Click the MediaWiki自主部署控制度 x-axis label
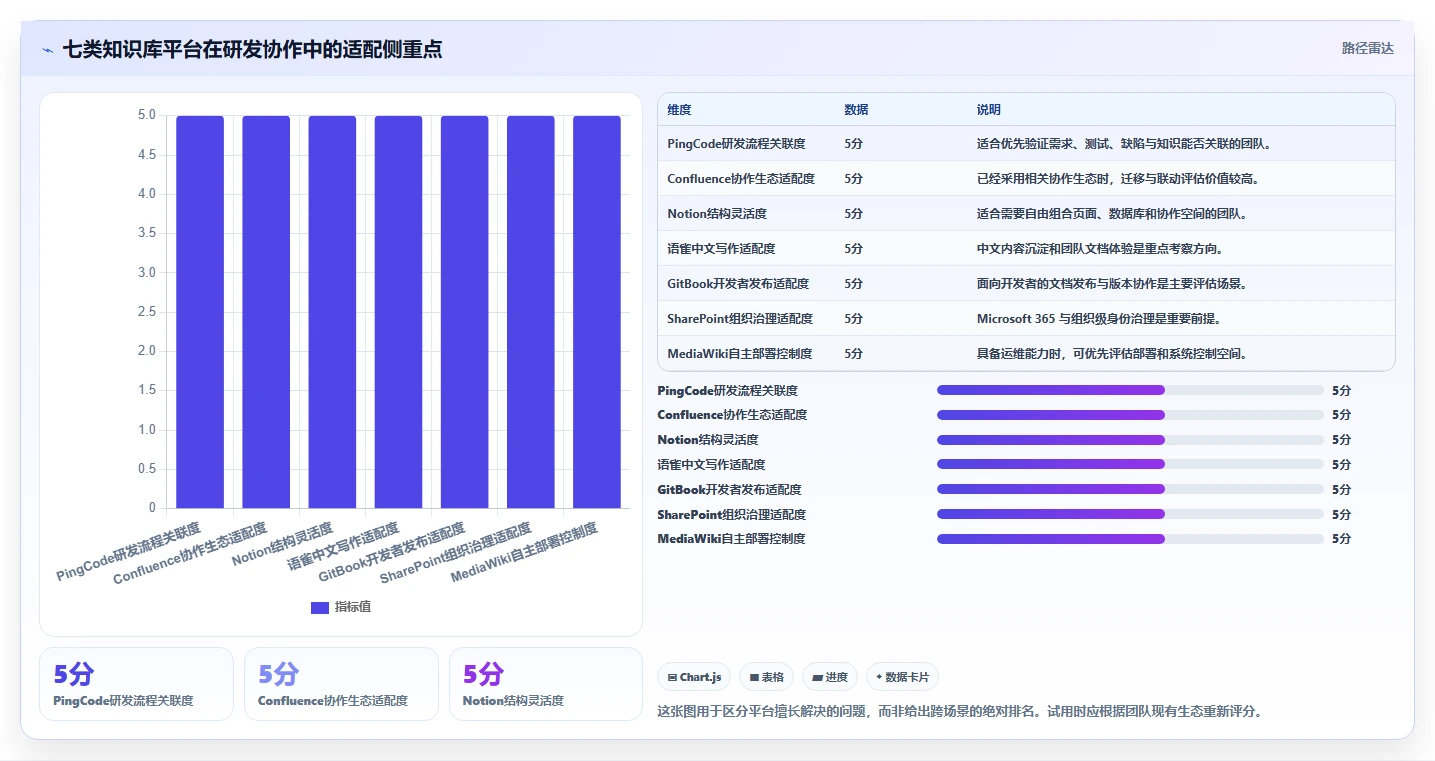The height and width of the screenshot is (761, 1435). [x=524, y=552]
